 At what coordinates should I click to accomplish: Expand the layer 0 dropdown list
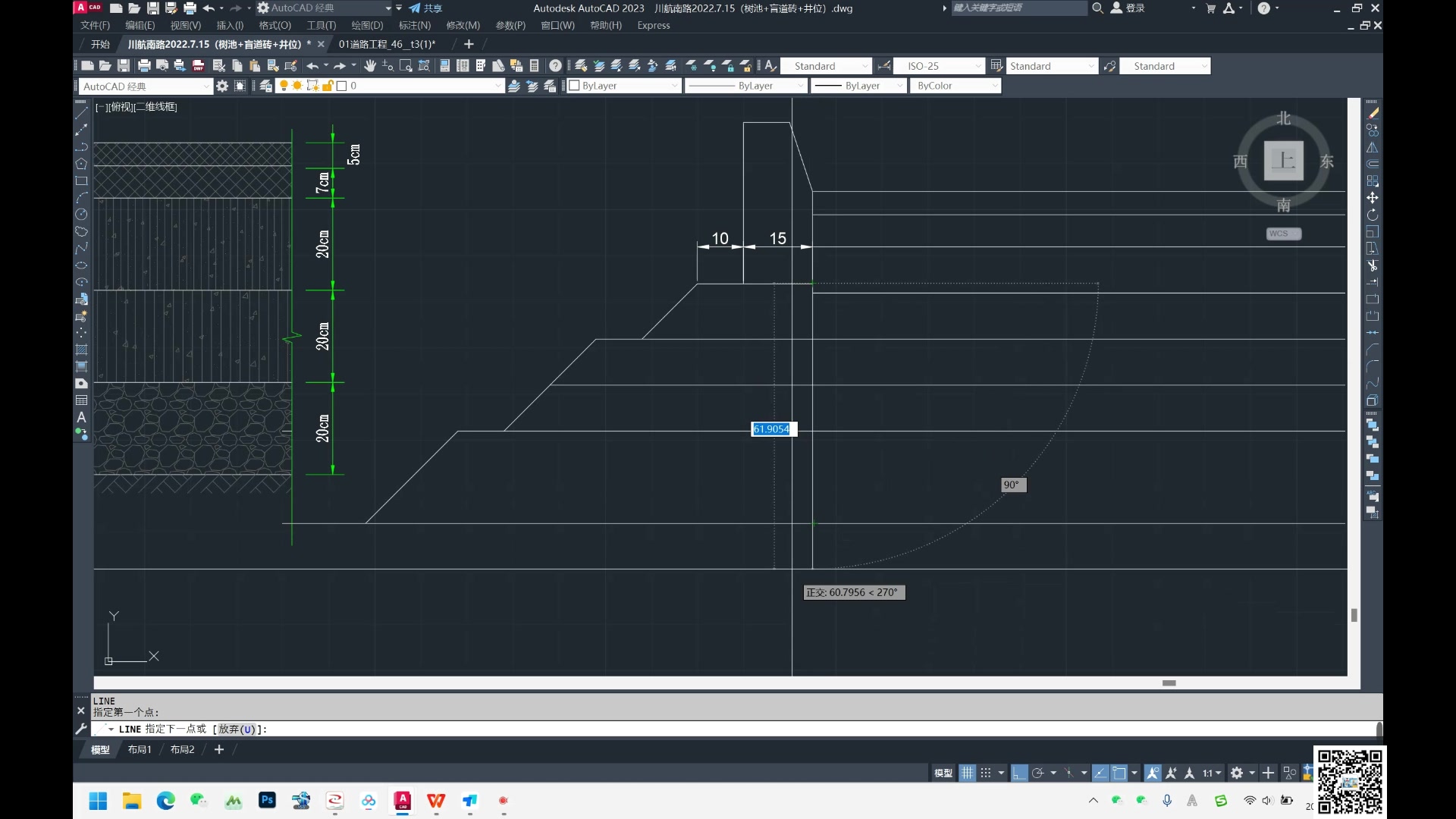(497, 86)
